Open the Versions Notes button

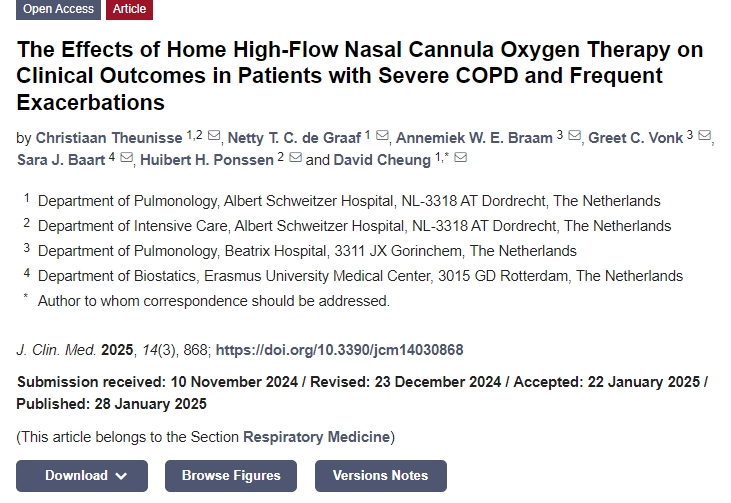point(380,476)
